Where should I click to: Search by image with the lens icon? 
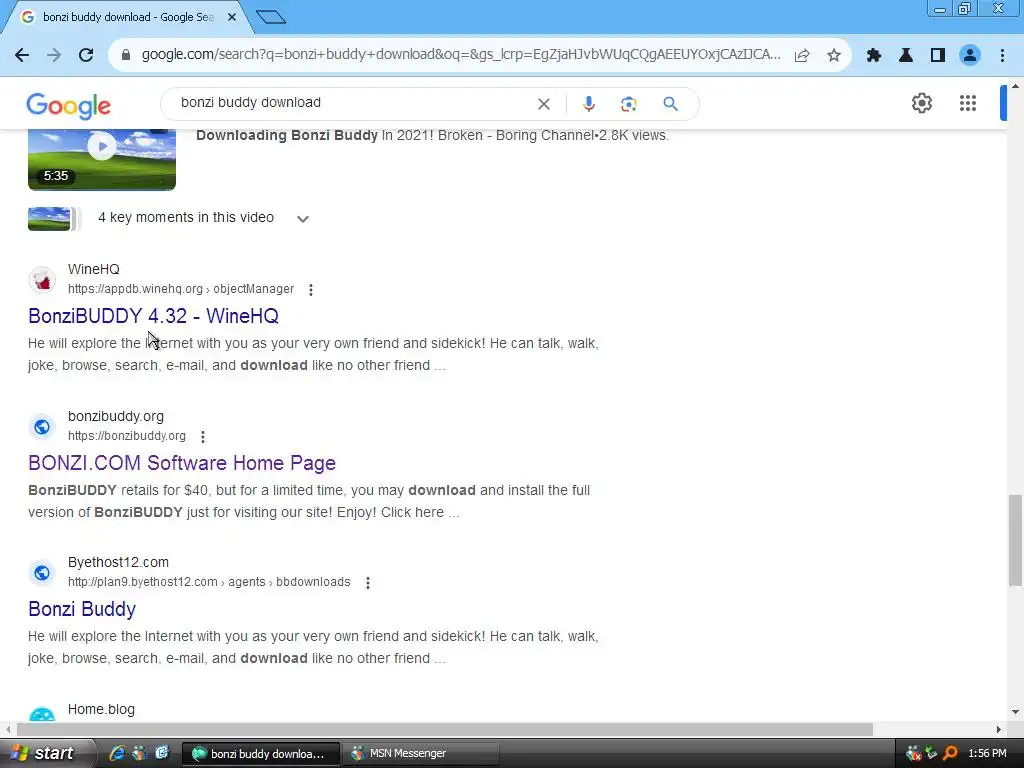point(628,104)
